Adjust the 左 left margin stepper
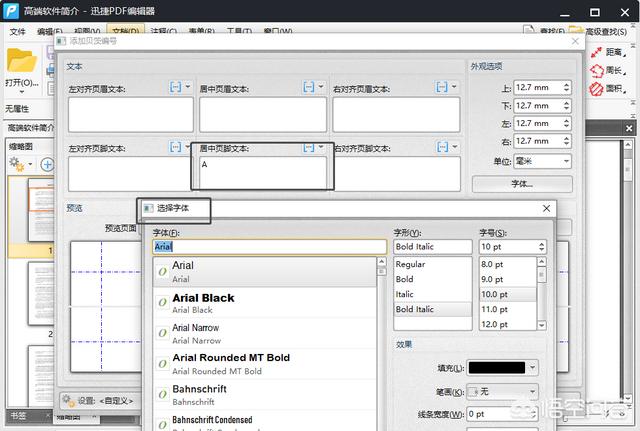The height and width of the screenshot is (431, 640). point(566,123)
